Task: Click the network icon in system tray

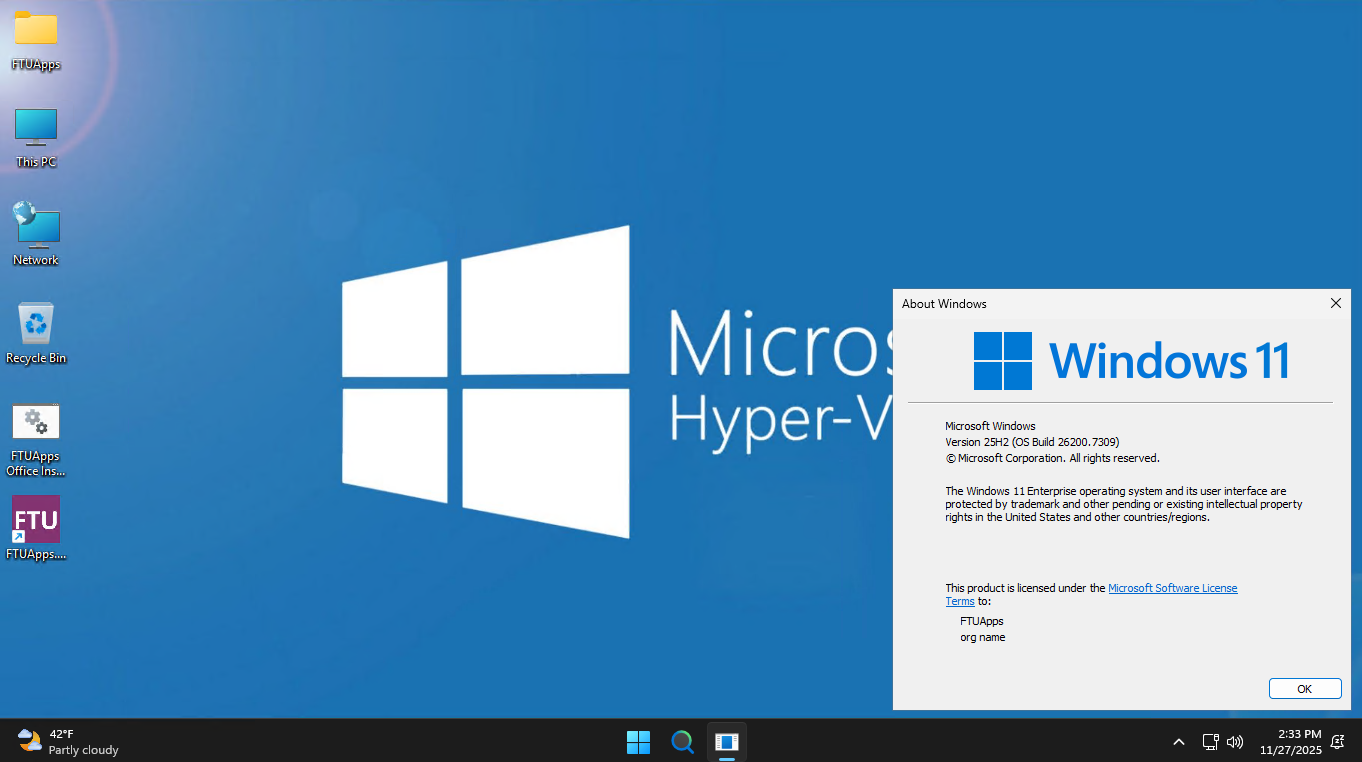Action: (1210, 742)
